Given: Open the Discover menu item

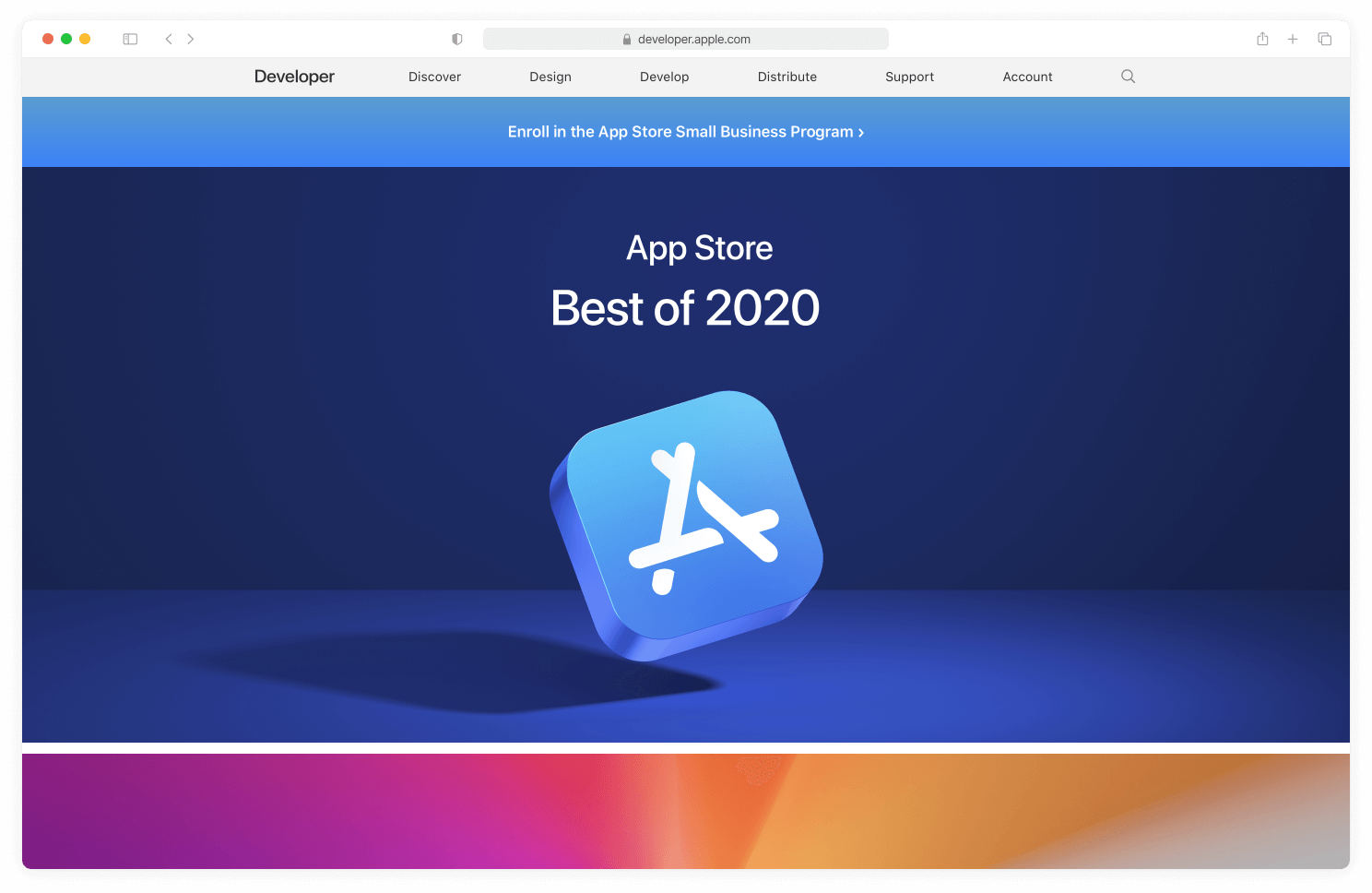Looking at the screenshot, I should tap(434, 77).
